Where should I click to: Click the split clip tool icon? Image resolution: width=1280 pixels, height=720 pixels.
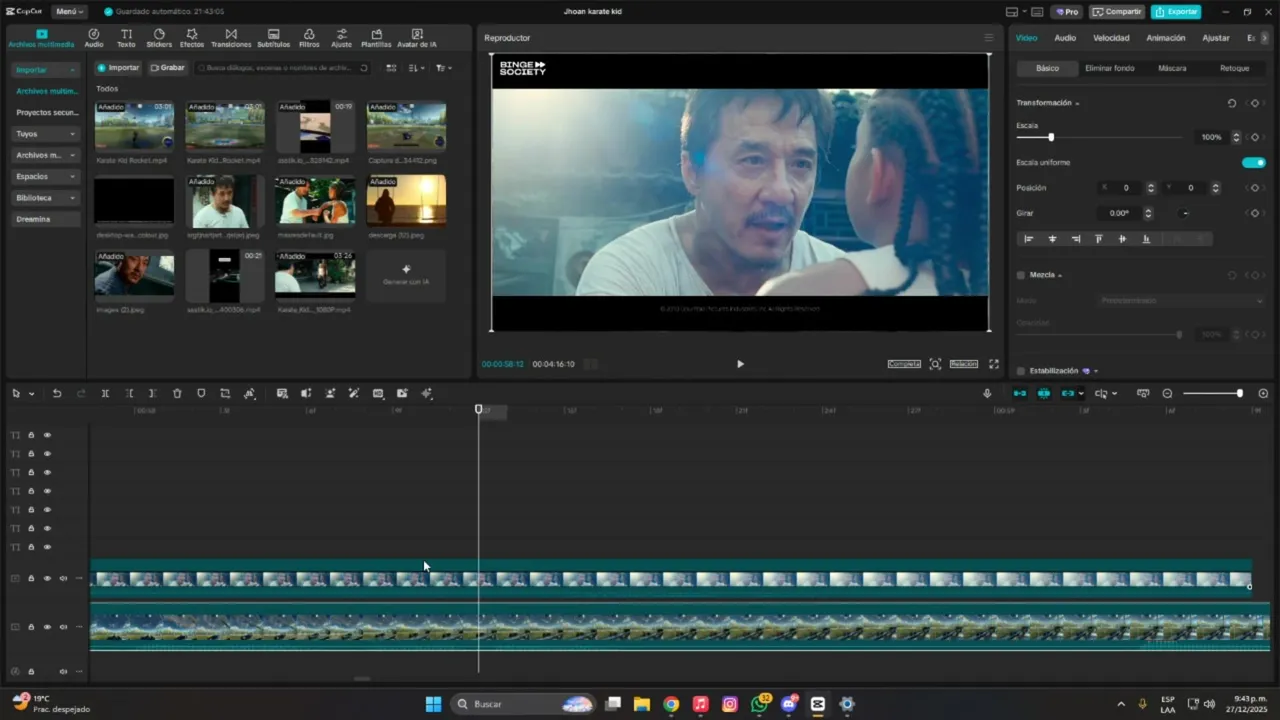point(105,394)
